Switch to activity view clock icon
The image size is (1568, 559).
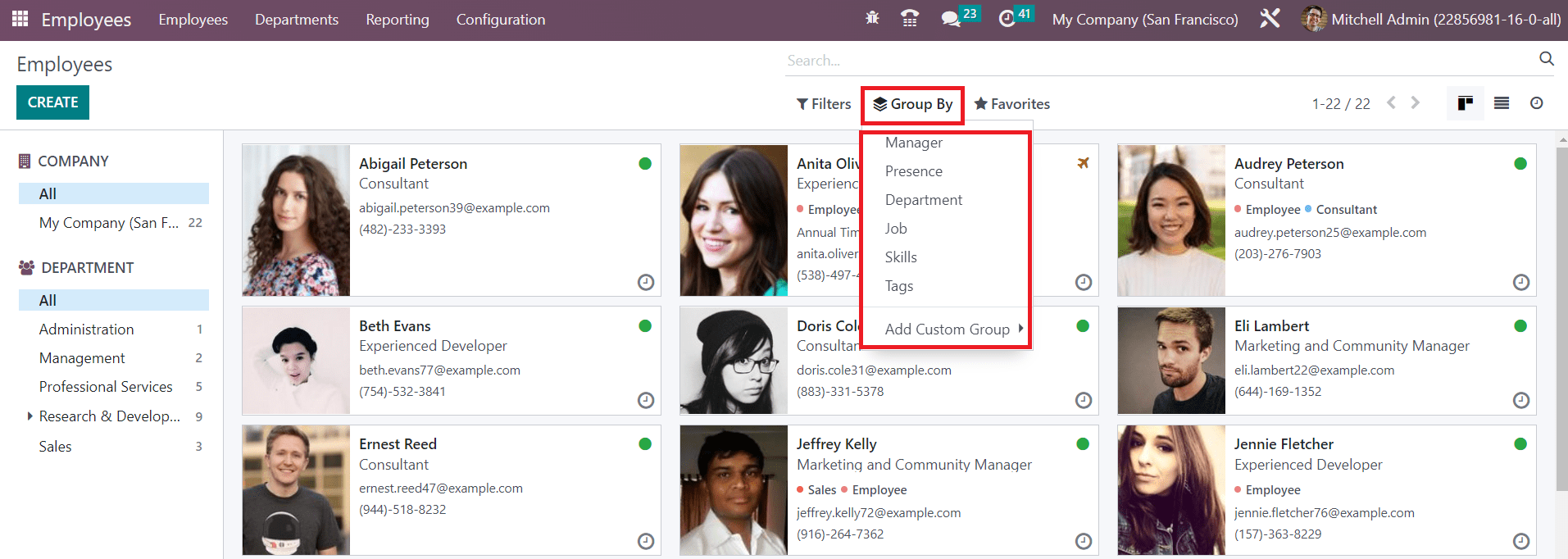[x=1537, y=103]
